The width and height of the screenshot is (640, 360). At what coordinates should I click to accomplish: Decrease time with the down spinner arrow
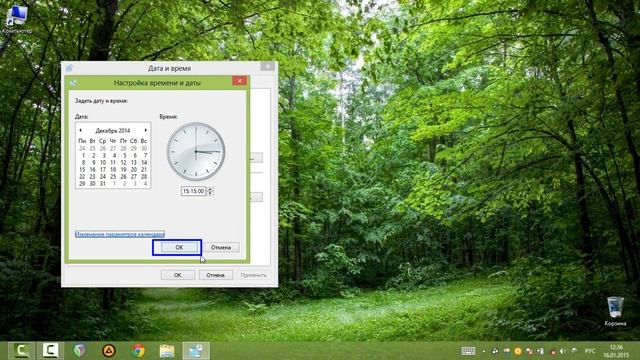pyautogui.click(x=210, y=193)
